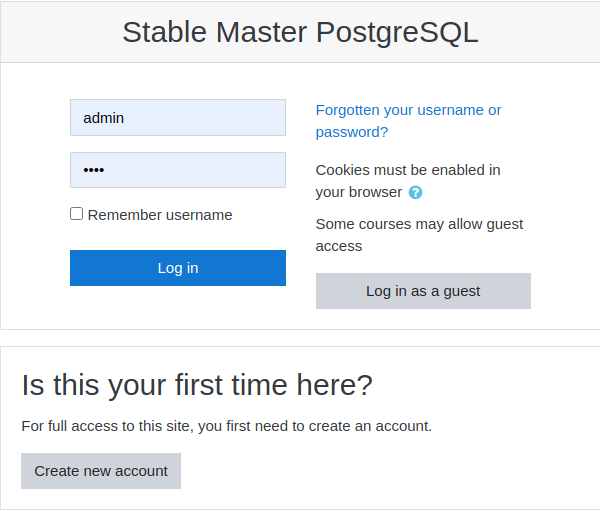Click the For full access to this site sentence
The width and height of the screenshot is (600, 511).
(227, 426)
